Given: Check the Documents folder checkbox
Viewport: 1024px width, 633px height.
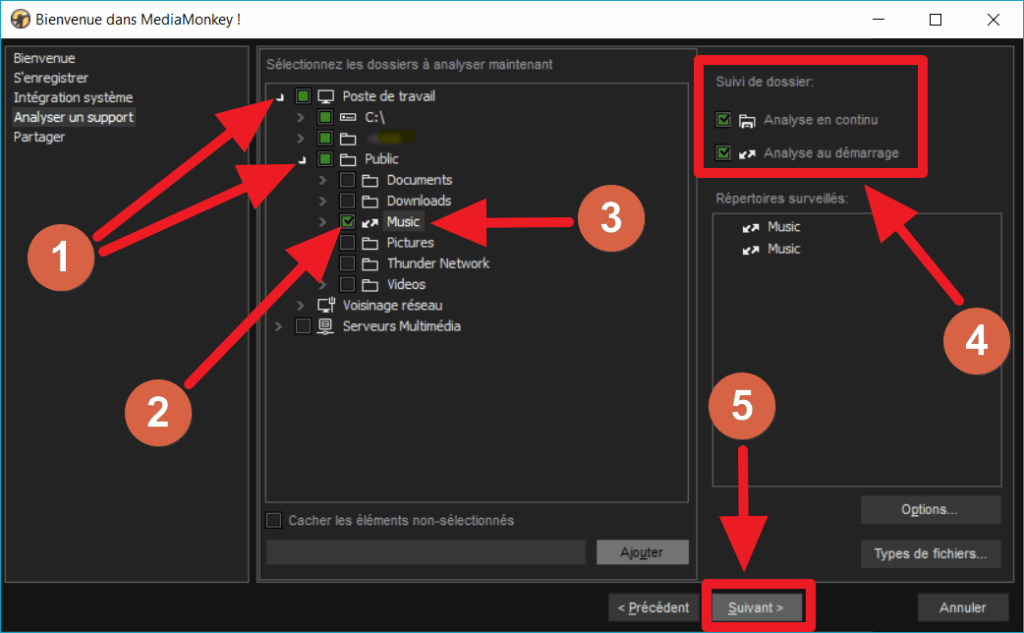Looking at the screenshot, I should tap(347, 180).
